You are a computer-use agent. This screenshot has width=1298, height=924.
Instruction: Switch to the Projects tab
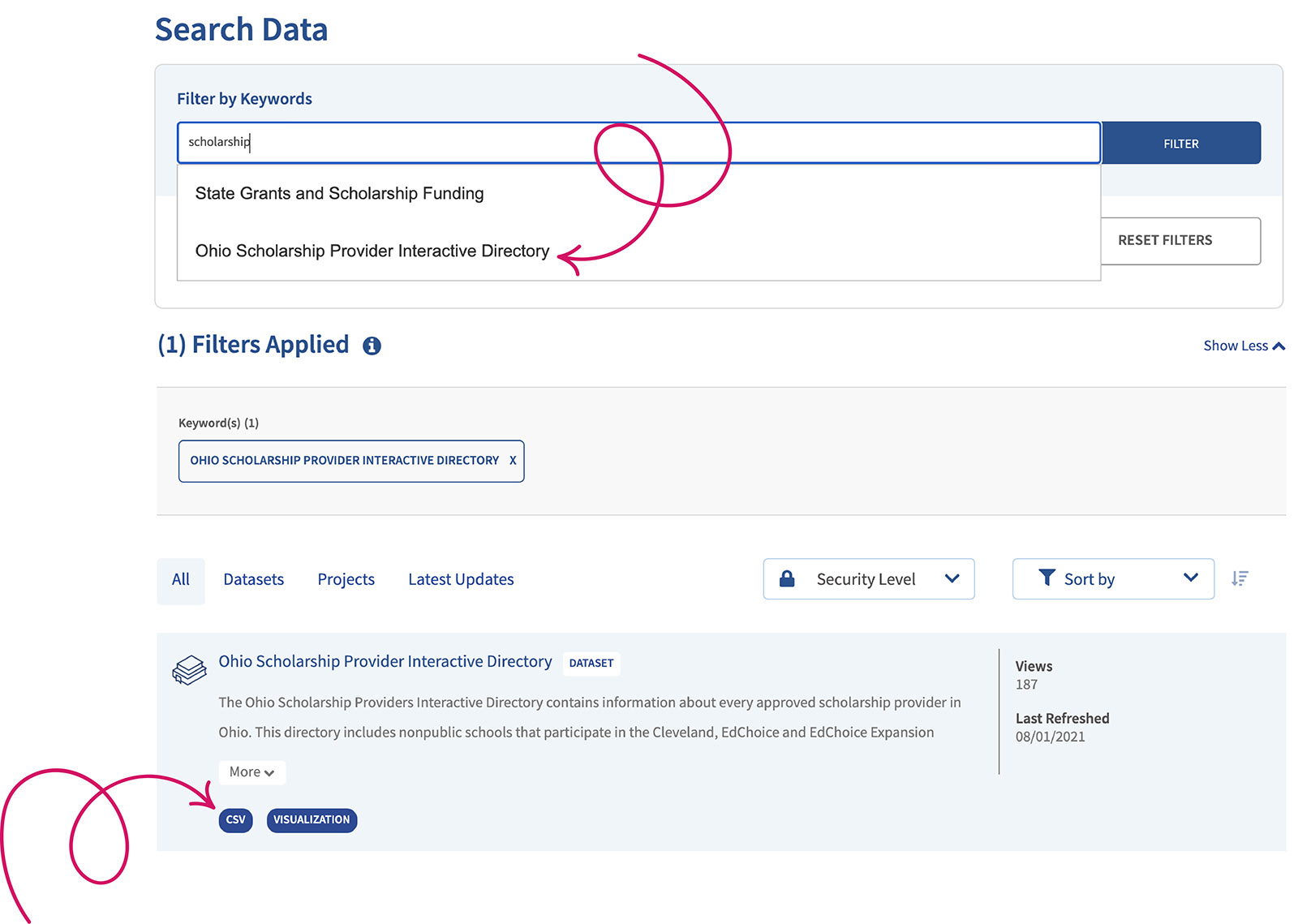tap(346, 580)
